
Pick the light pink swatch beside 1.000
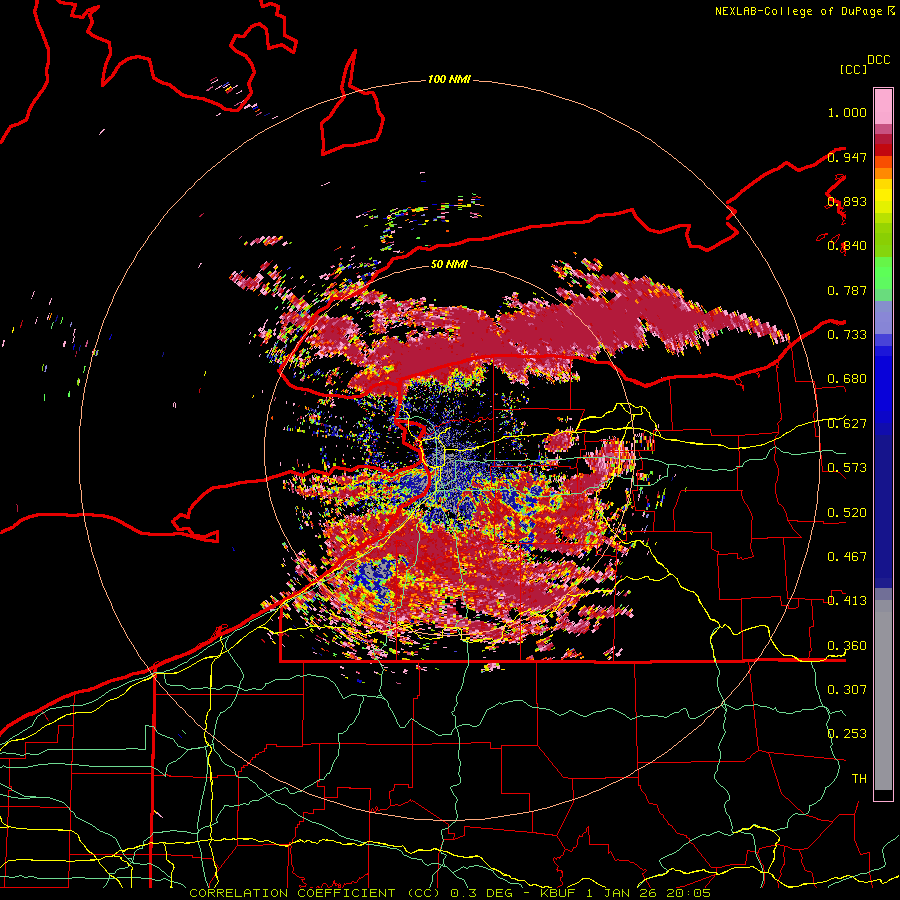pos(883,107)
